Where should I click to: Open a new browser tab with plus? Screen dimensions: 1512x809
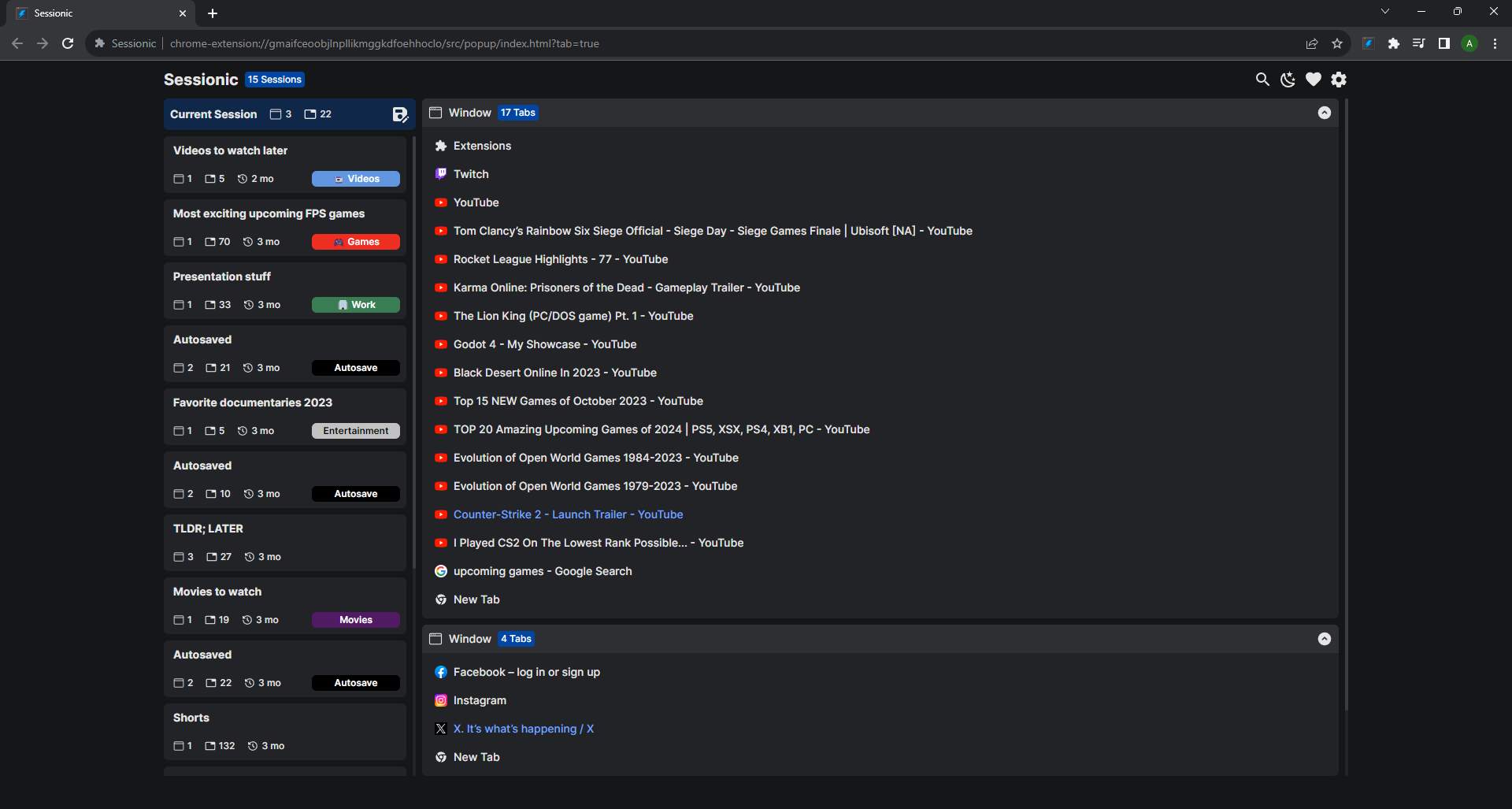coord(213,13)
